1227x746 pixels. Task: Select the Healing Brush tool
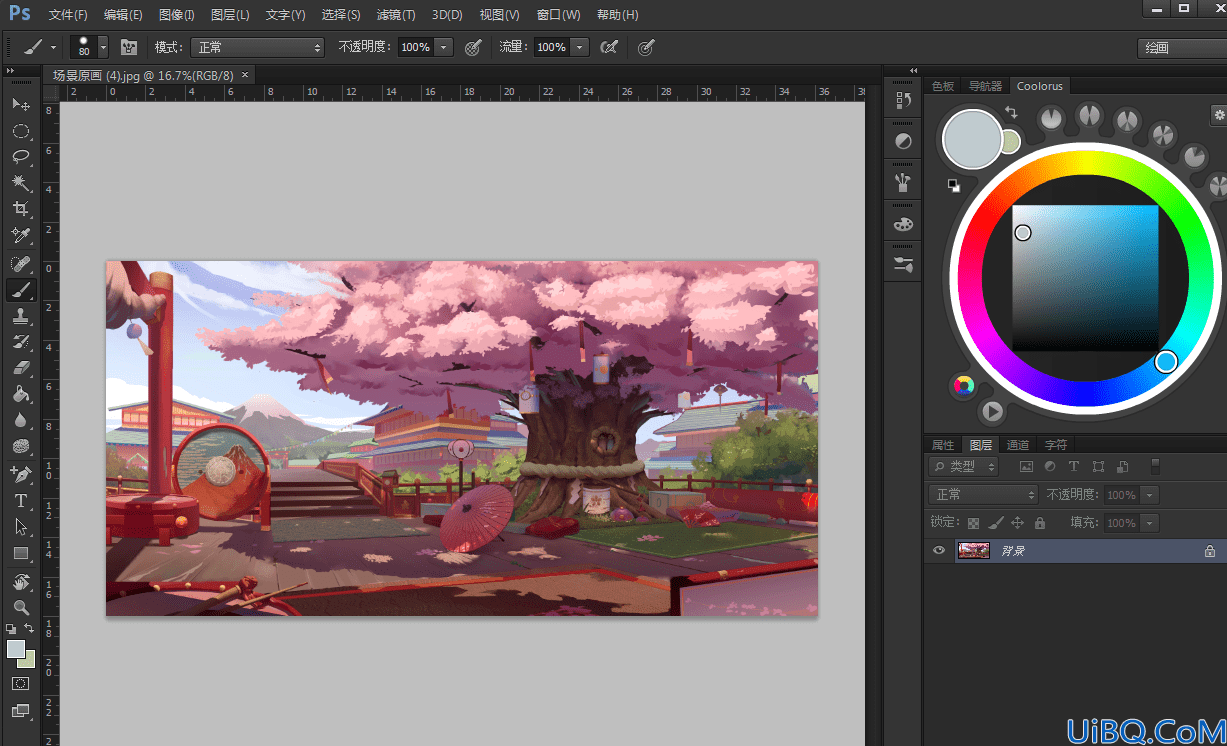[x=20, y=264]
